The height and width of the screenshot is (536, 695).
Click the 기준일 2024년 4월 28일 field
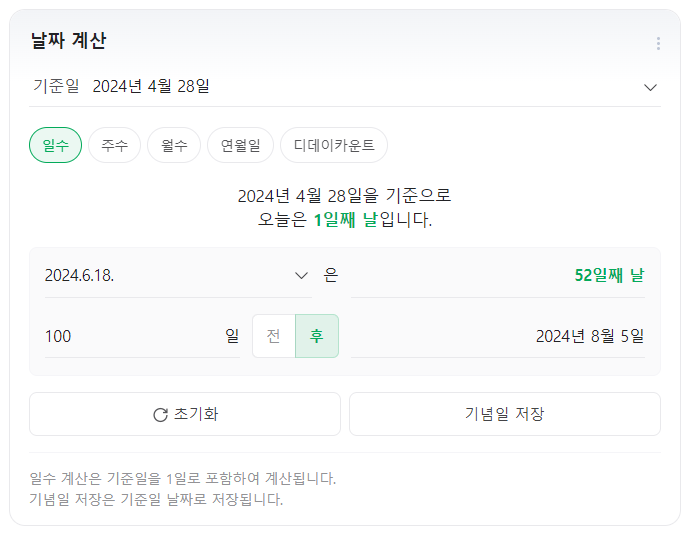pyautogui.click(x=150, y=87)
